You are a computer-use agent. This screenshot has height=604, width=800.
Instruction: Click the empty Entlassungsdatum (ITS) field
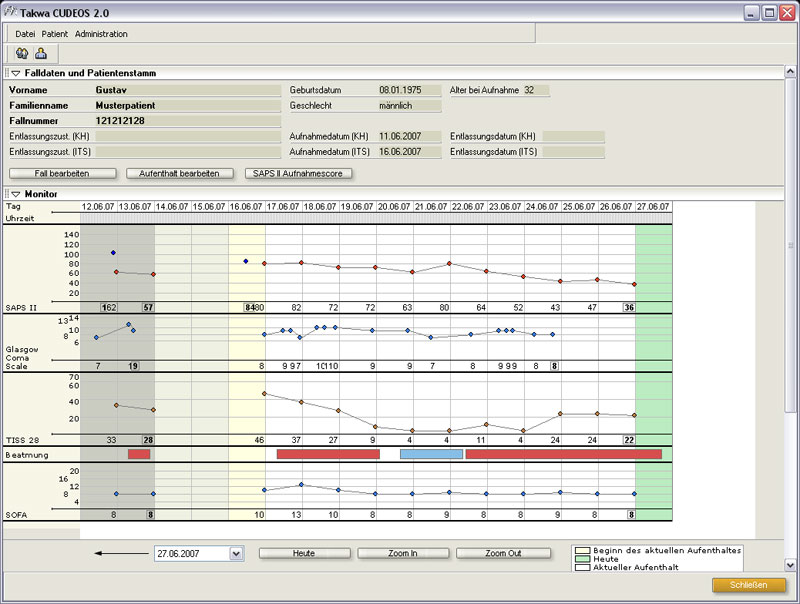point(573,152)
